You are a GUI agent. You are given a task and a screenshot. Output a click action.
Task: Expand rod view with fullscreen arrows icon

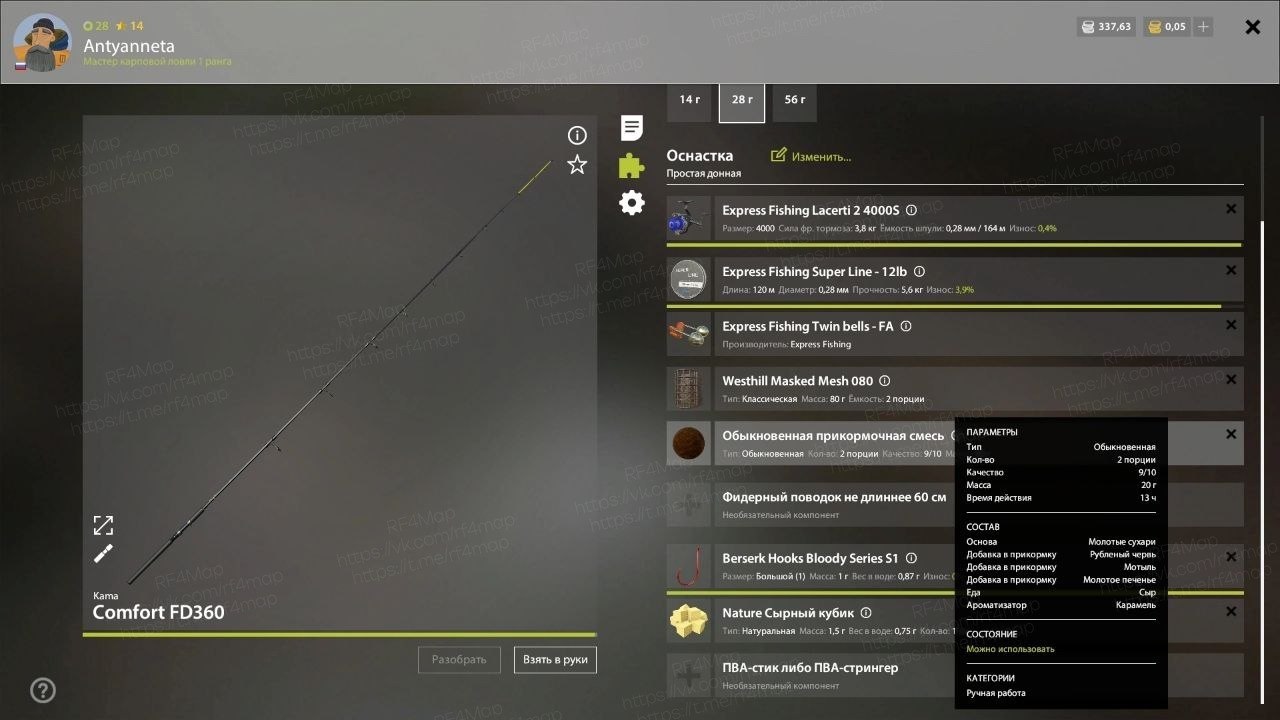point(103,525)
